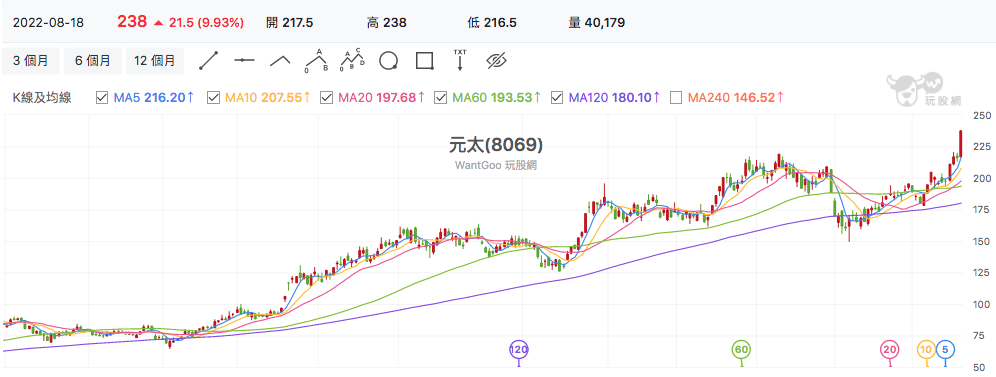Click the blue 5 marker on timeline

[x=945, y=349]
